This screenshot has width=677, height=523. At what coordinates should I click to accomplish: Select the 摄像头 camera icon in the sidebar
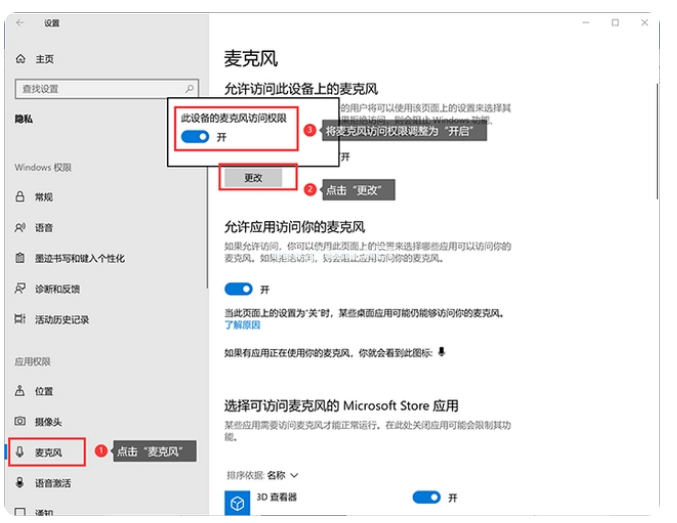tap(21, 422)
